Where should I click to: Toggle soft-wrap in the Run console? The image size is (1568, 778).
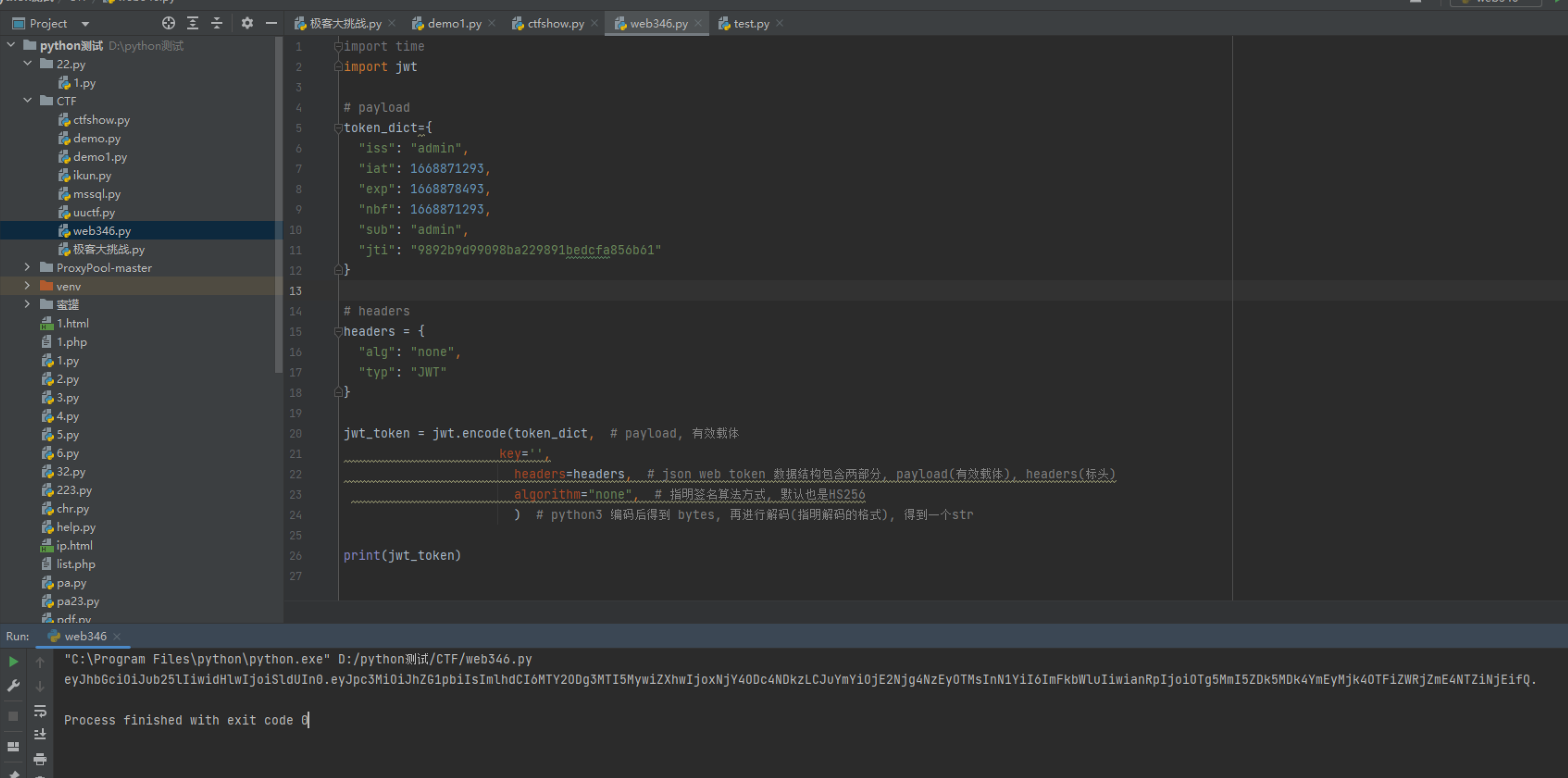click(x=40, y=710)
